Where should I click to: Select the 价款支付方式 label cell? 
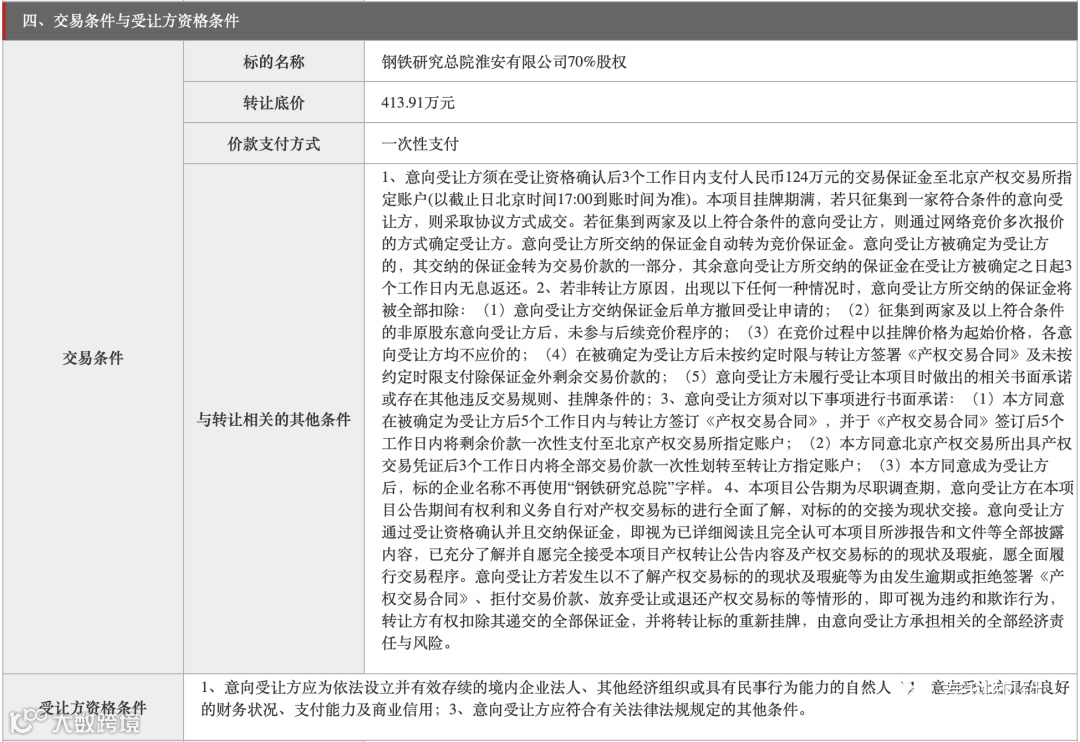click(x=273, y=143)
